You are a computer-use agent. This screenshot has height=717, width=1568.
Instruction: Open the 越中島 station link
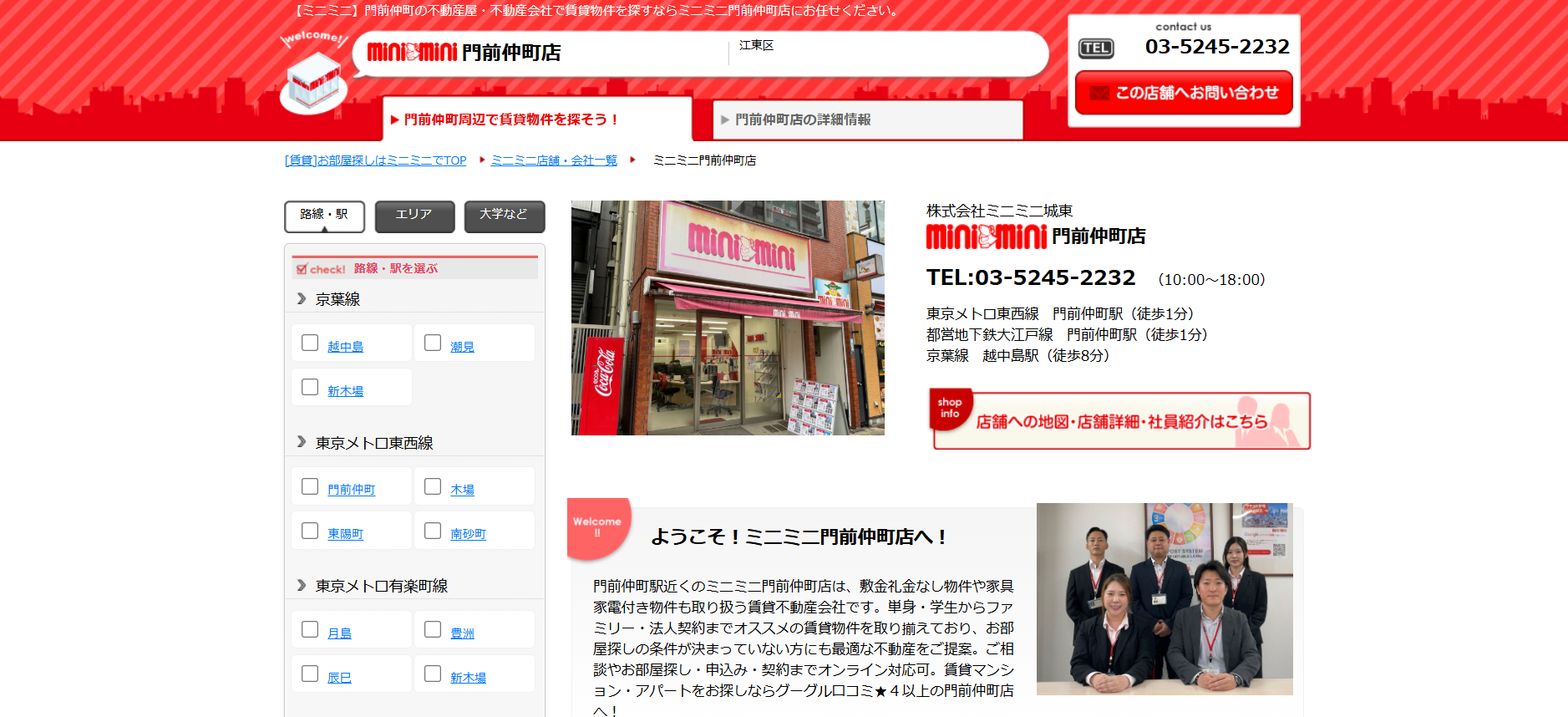point(345,347)
